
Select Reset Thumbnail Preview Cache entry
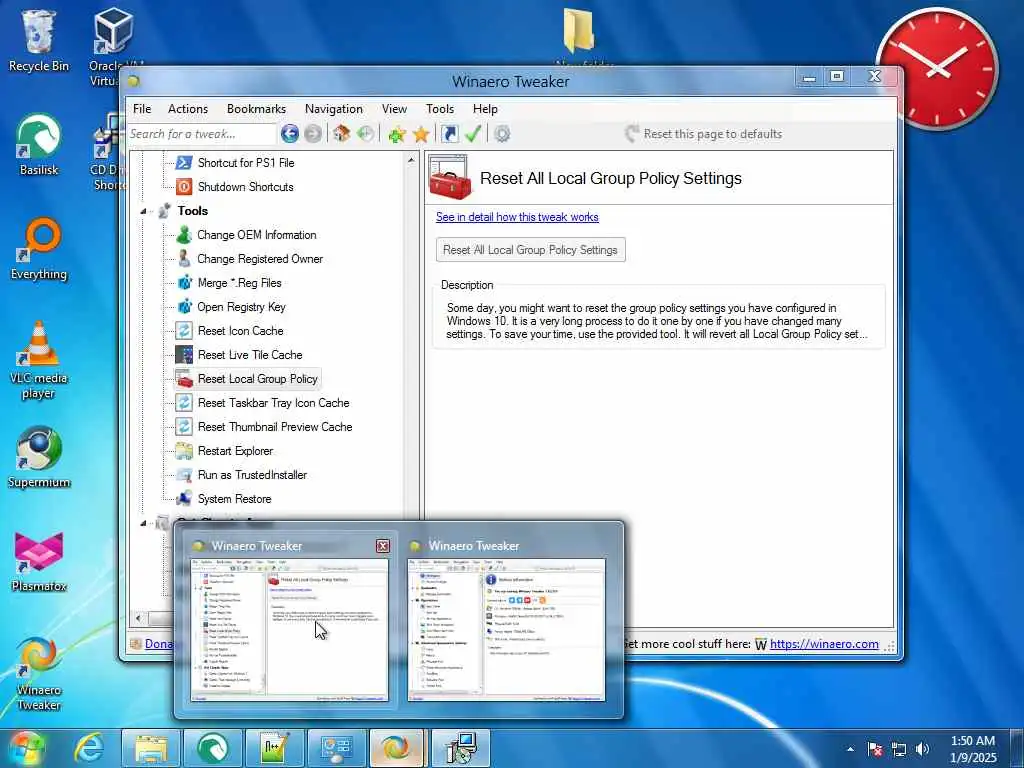pyautogui.click(x=274, y=426)
